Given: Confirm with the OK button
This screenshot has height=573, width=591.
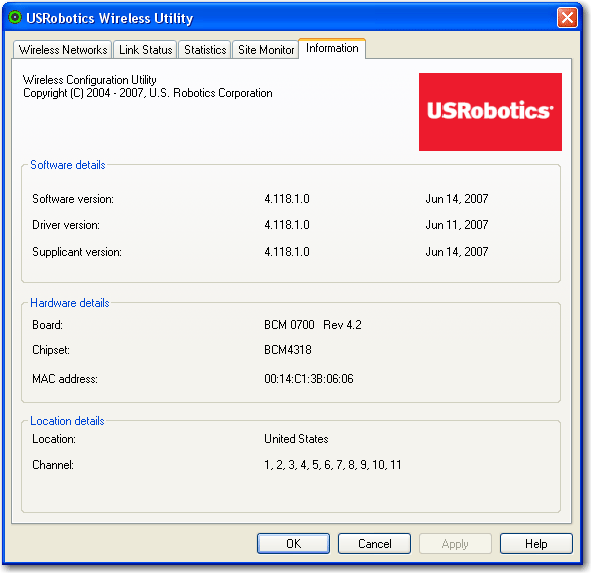Looking at the screenshot, I should coord(293,543).
